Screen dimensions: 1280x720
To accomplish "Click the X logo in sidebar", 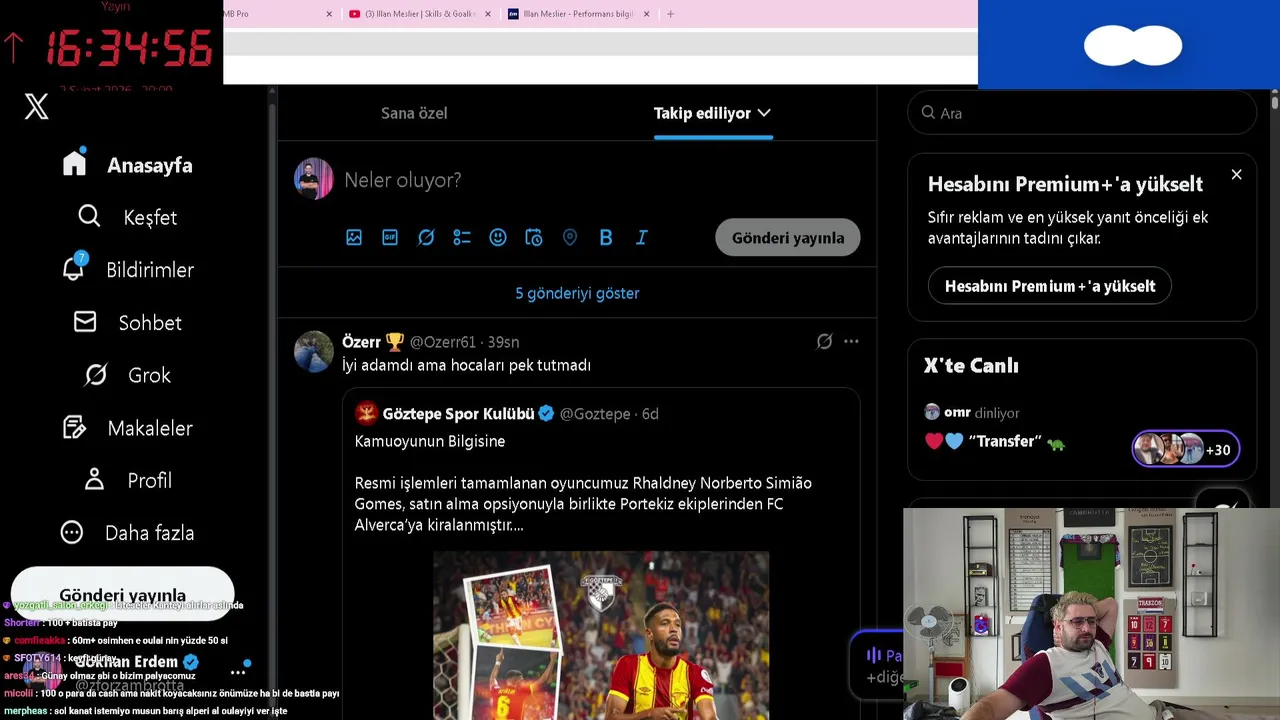I will pyautogui.click(x=36, y=107).
